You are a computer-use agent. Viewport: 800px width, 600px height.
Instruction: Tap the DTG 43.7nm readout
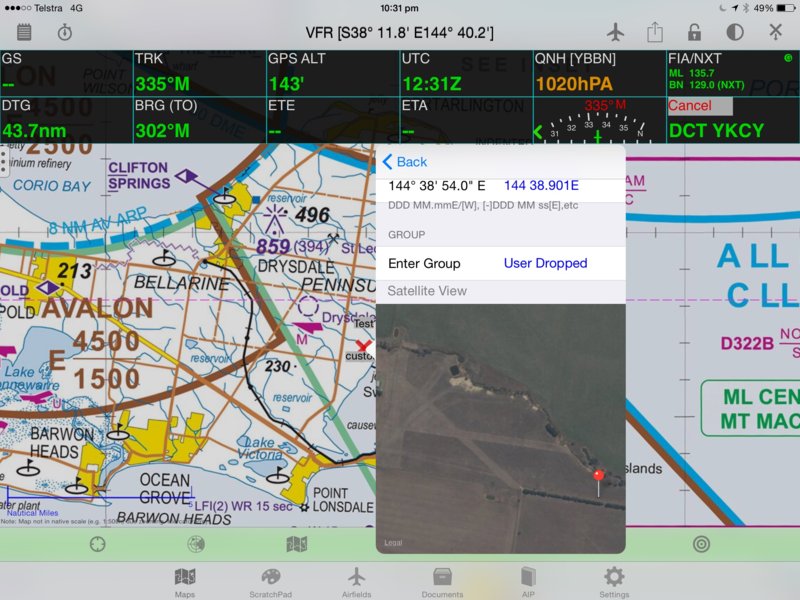click(x=66, y=120)
